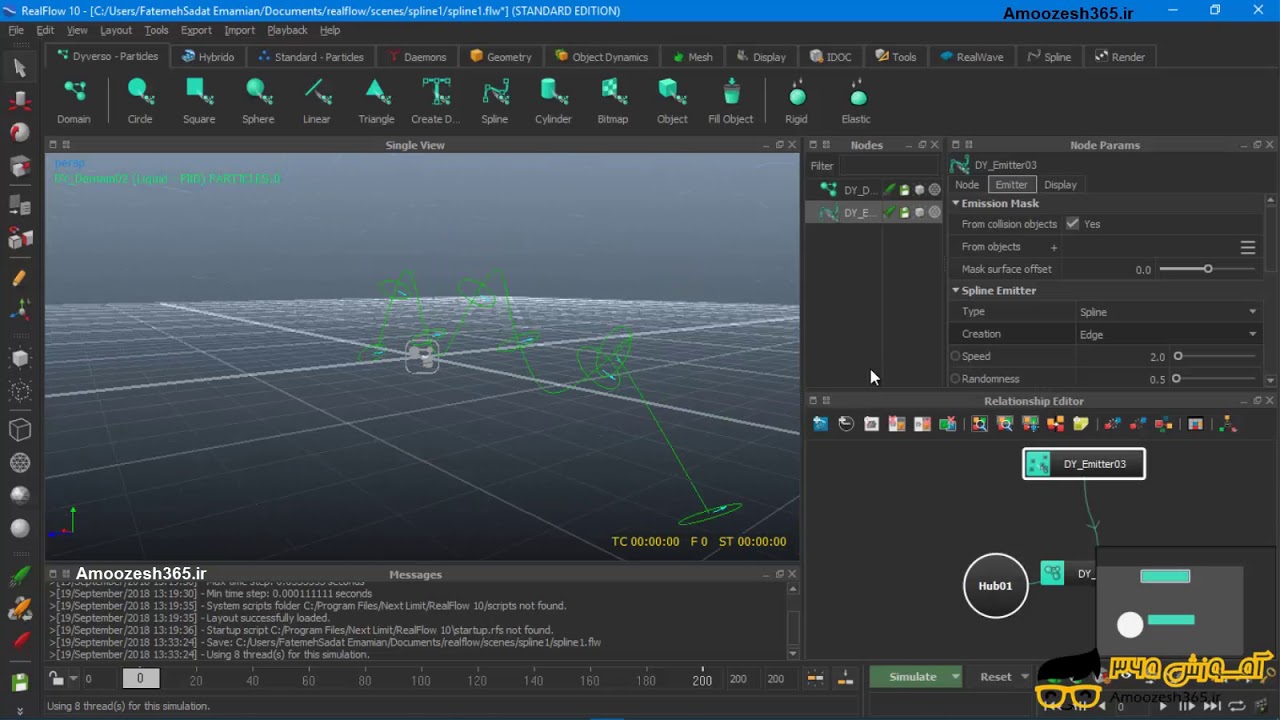
Task: Toggle the timeline lock icon
Action: (x=57, y=678)
